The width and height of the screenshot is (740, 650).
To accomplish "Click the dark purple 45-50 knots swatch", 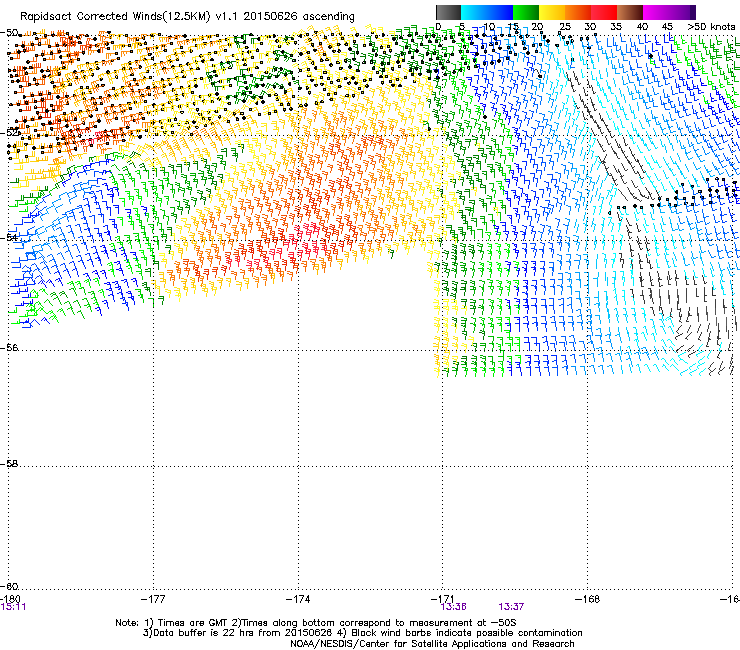I will pyautogui.click(x=682, y=12).
